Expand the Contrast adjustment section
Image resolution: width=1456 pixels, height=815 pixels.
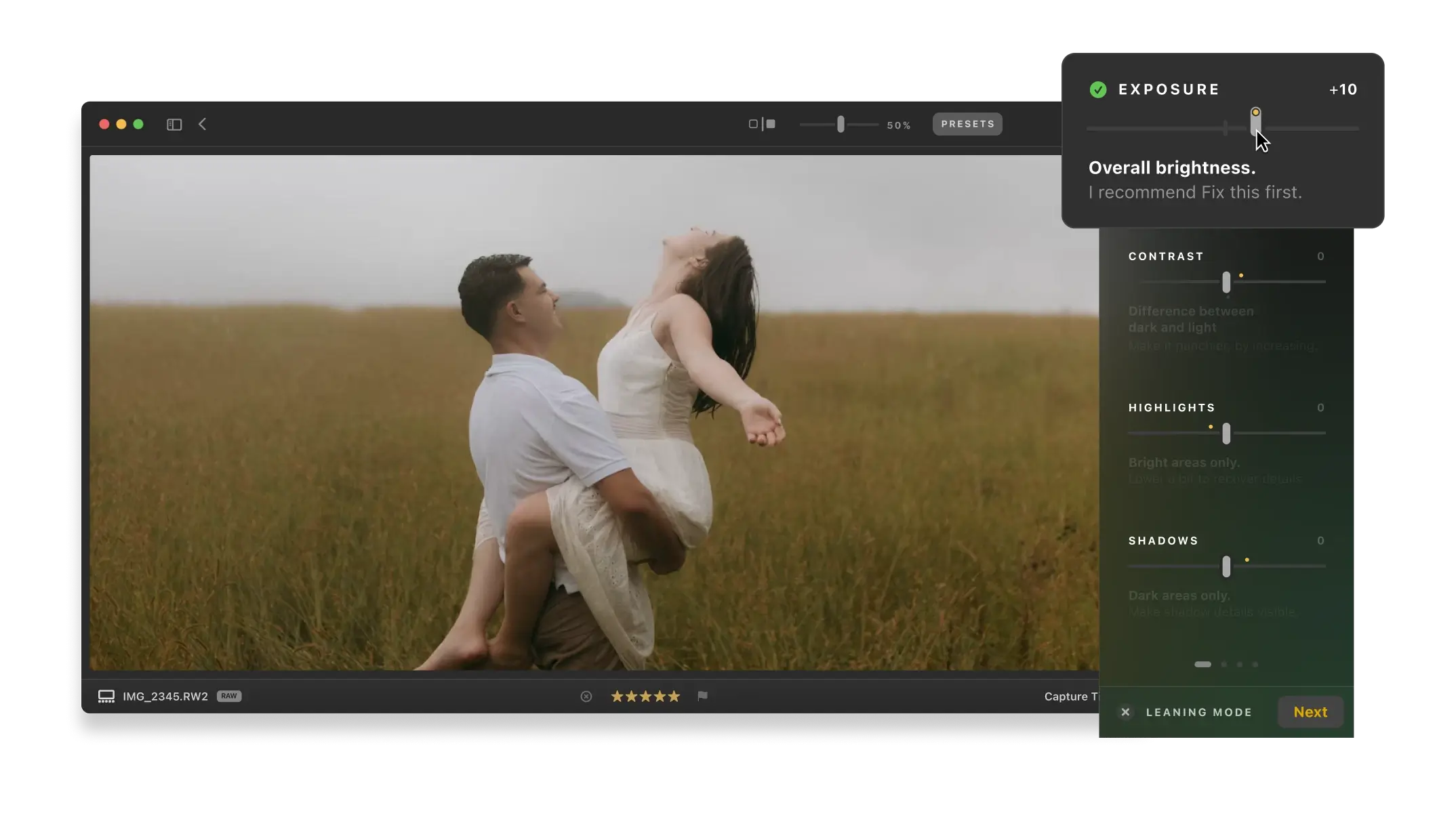pos(1166,256)
